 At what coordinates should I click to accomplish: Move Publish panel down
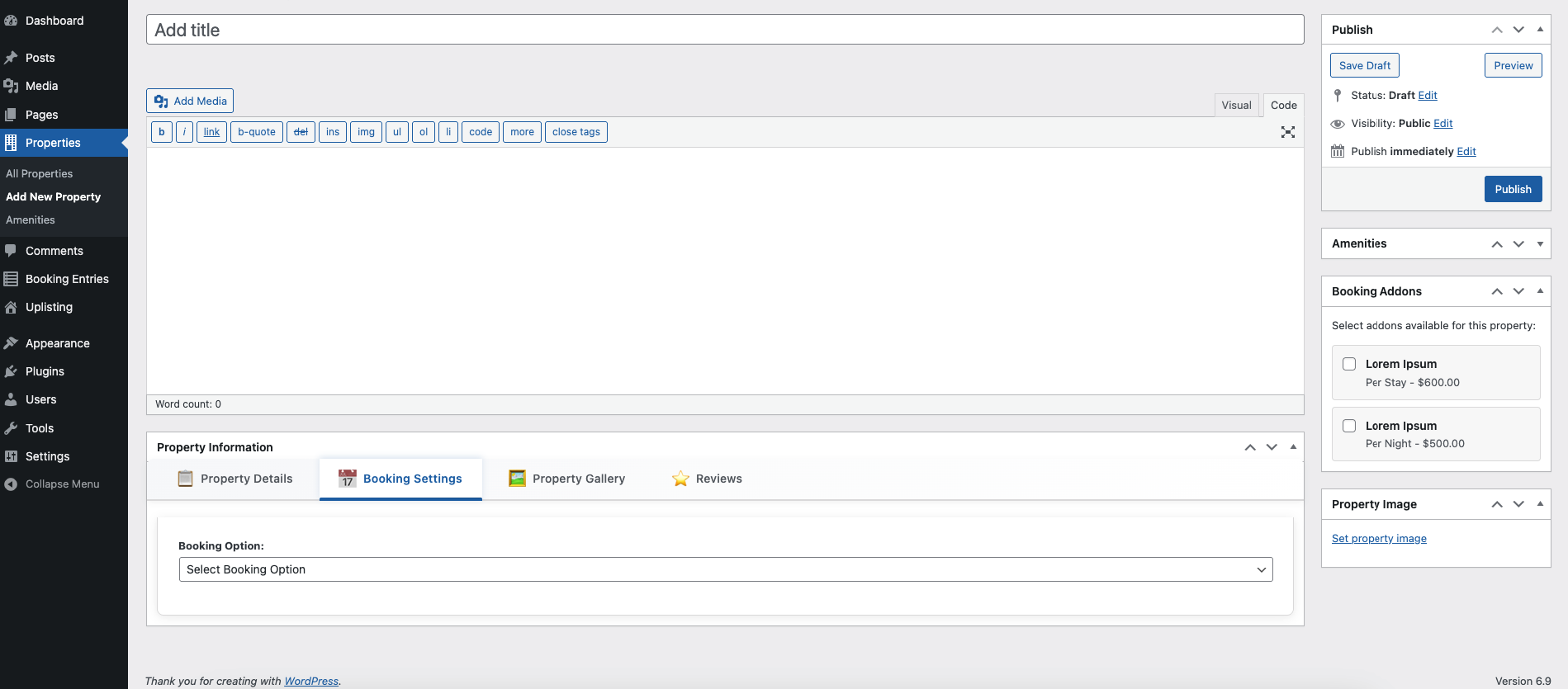click(x=1518, y=30)
